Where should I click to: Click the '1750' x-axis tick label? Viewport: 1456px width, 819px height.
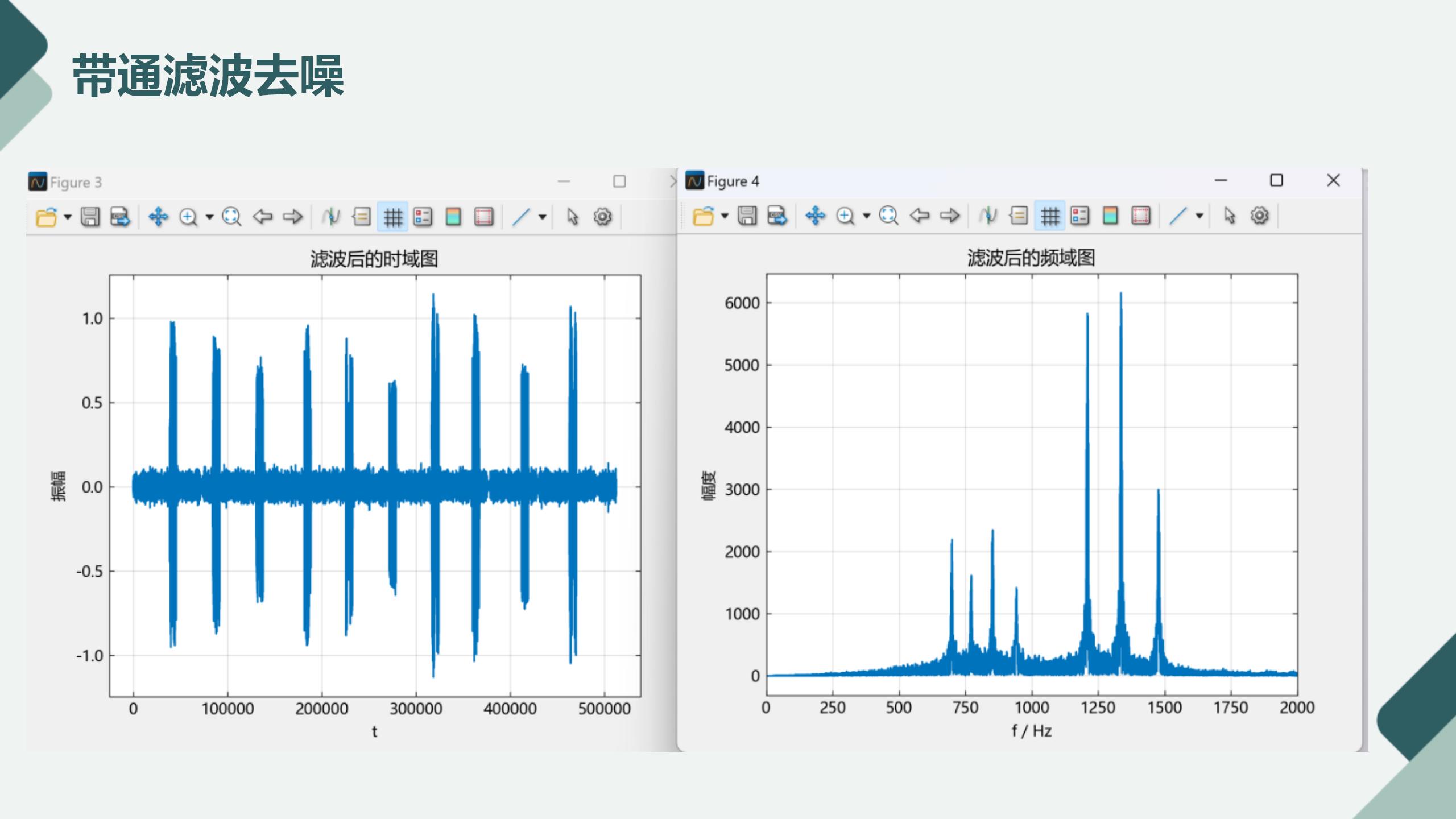pyautogui.click(x=1231, y=708)
